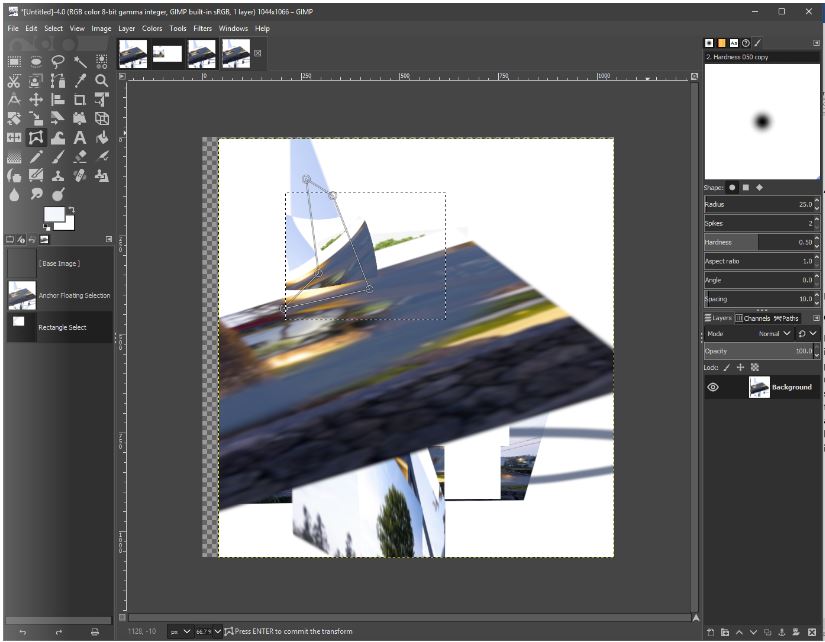
Task: Increase the Spacing value stepper
Action: pos(817,296)
